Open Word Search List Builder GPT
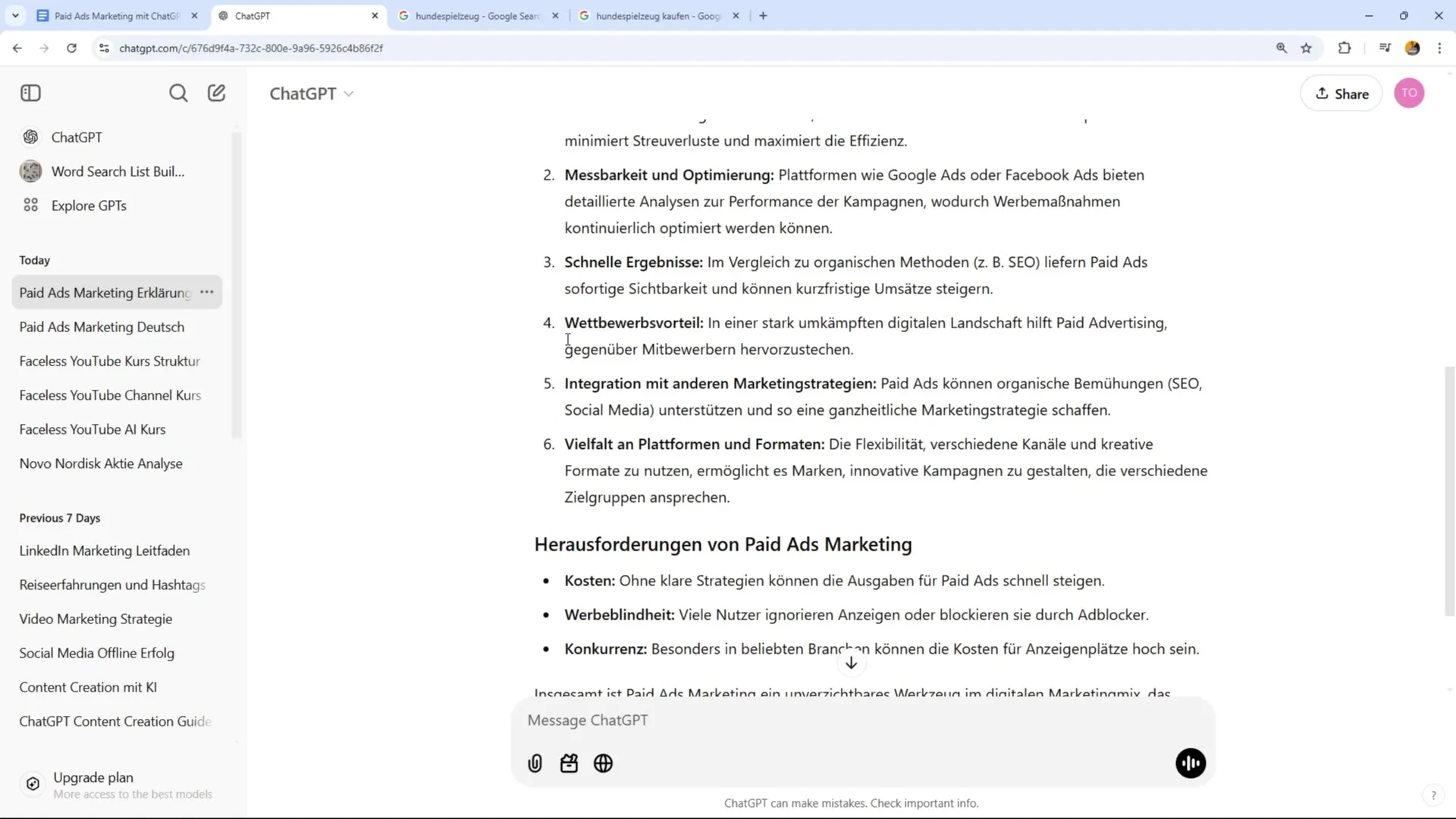 tap(118, 171)
